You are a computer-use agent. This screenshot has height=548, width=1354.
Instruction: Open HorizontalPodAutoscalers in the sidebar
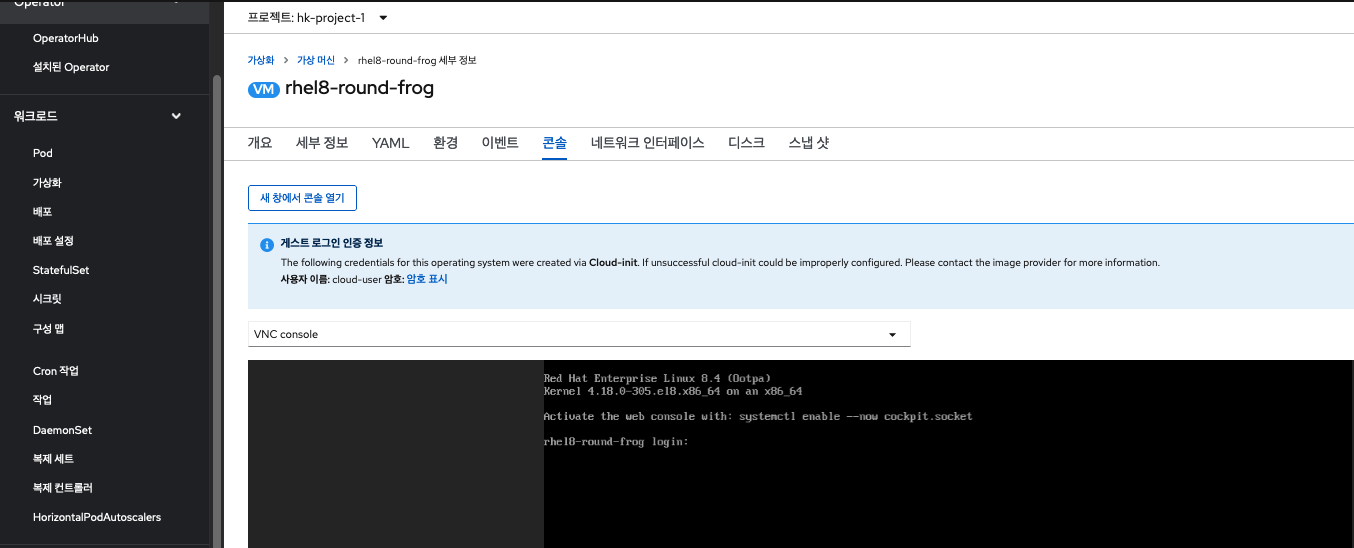tap(97, 517)
